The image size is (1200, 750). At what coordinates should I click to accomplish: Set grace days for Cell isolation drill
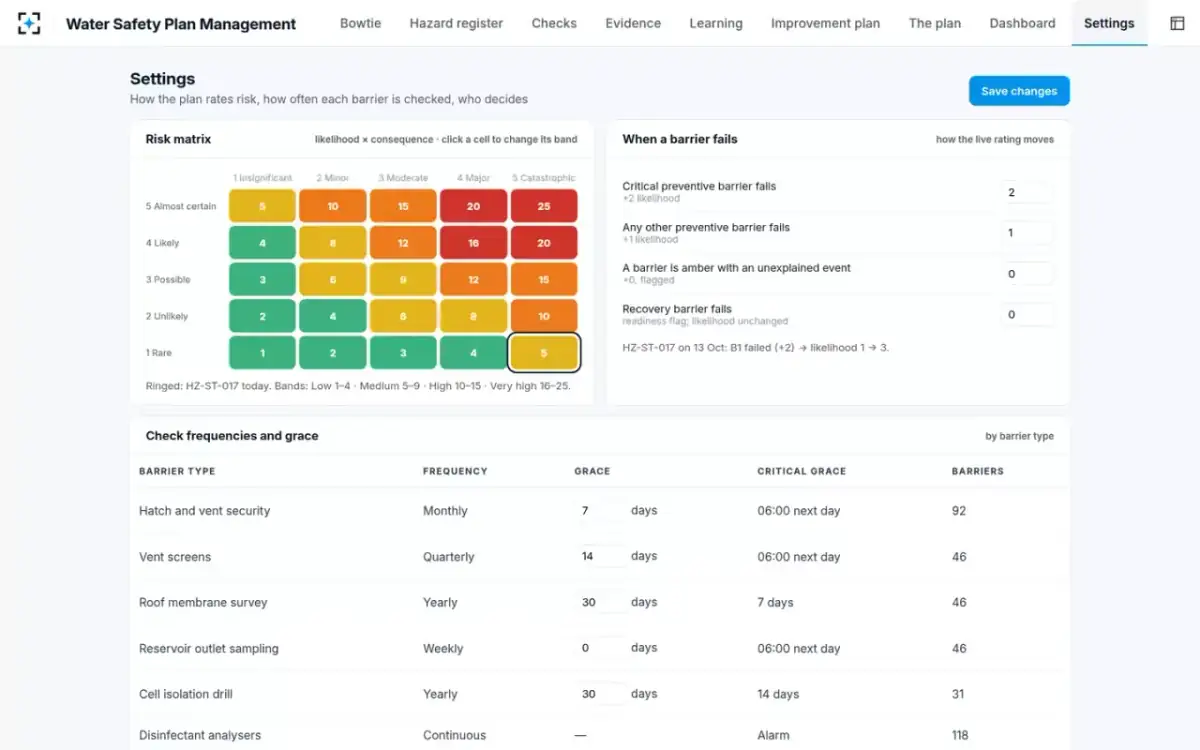pyautogui.click(x=601, y=694)
